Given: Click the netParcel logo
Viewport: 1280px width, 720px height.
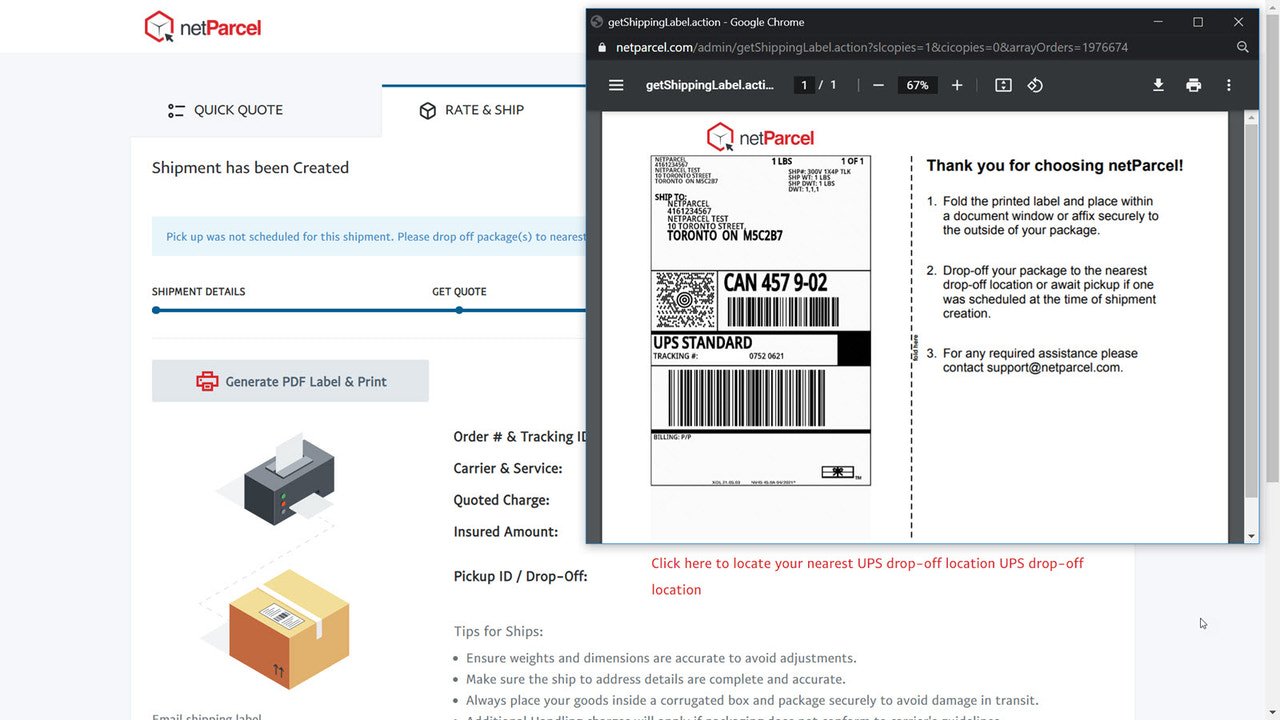Looking at the screenshot, I should coord(203,27).
